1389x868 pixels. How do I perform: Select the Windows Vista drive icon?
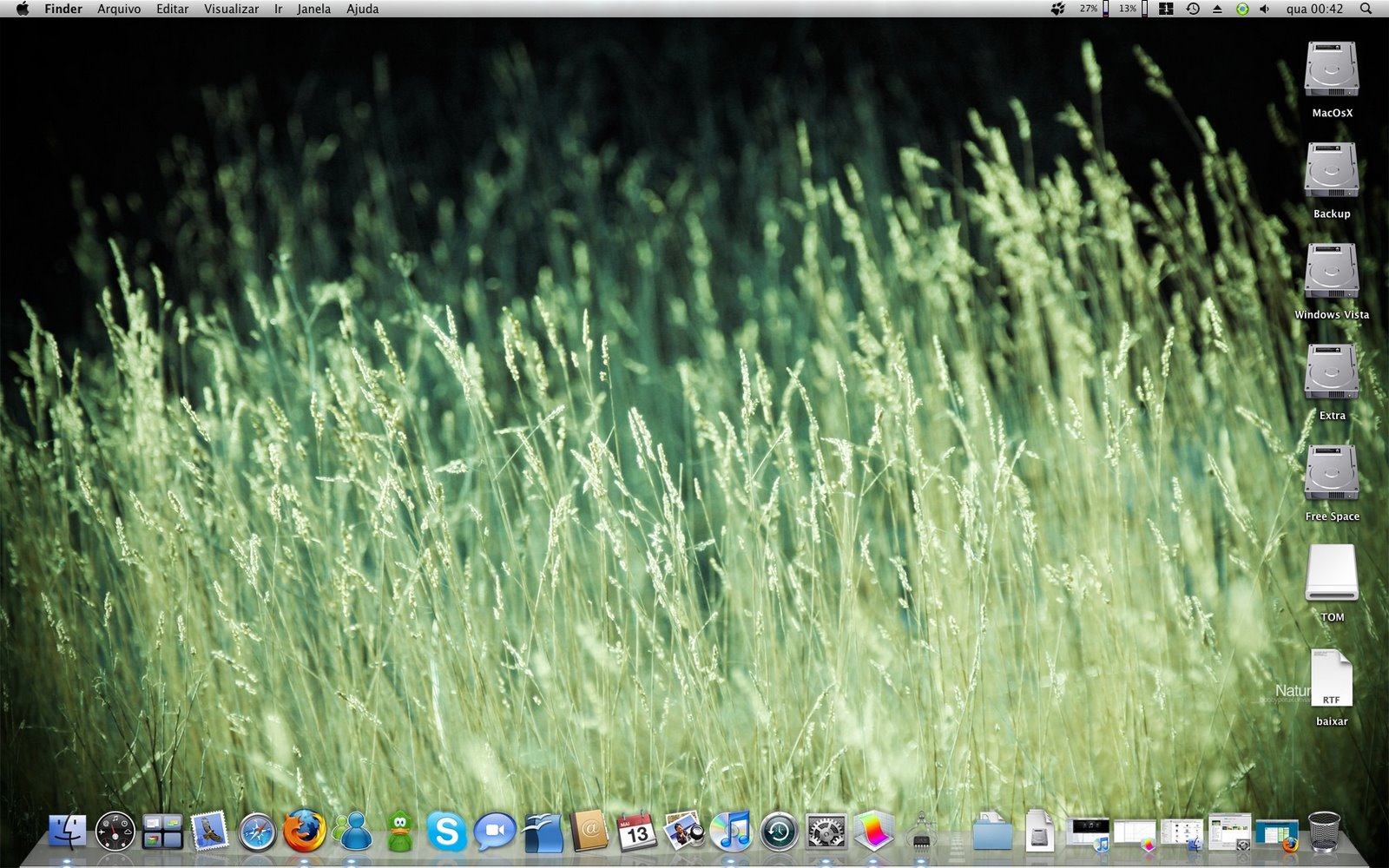[1332, 271]
